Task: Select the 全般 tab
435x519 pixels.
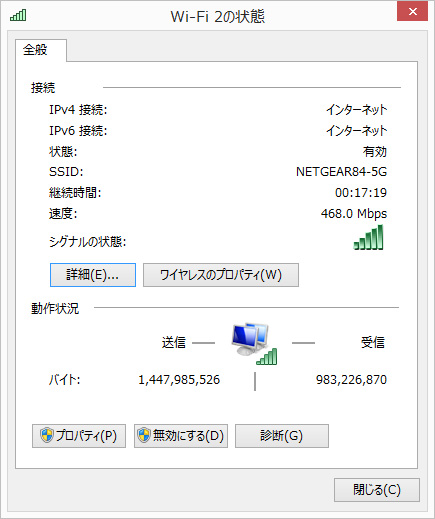Action: [41, 50]
